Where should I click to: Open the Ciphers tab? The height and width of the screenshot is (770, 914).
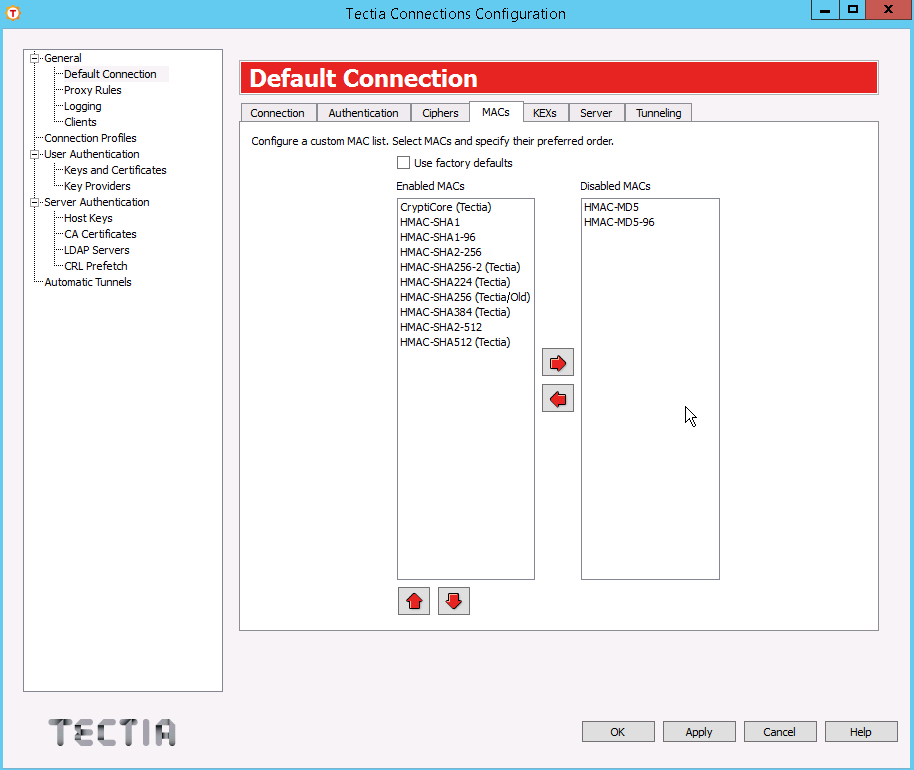[440, 112]
